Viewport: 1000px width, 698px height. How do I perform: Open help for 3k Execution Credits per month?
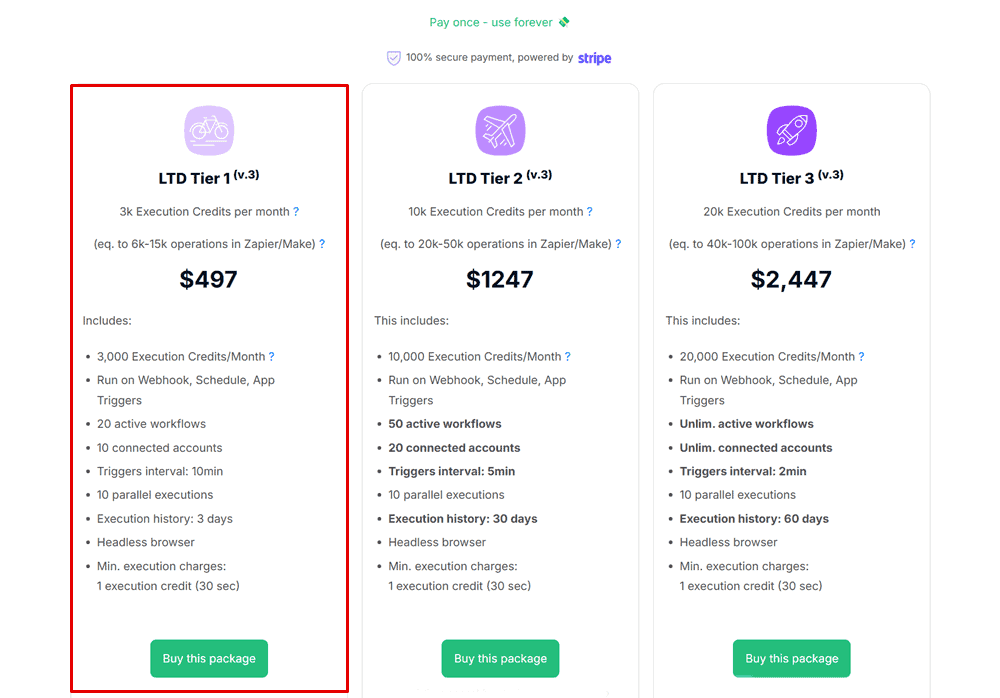[x=296, y=212]
